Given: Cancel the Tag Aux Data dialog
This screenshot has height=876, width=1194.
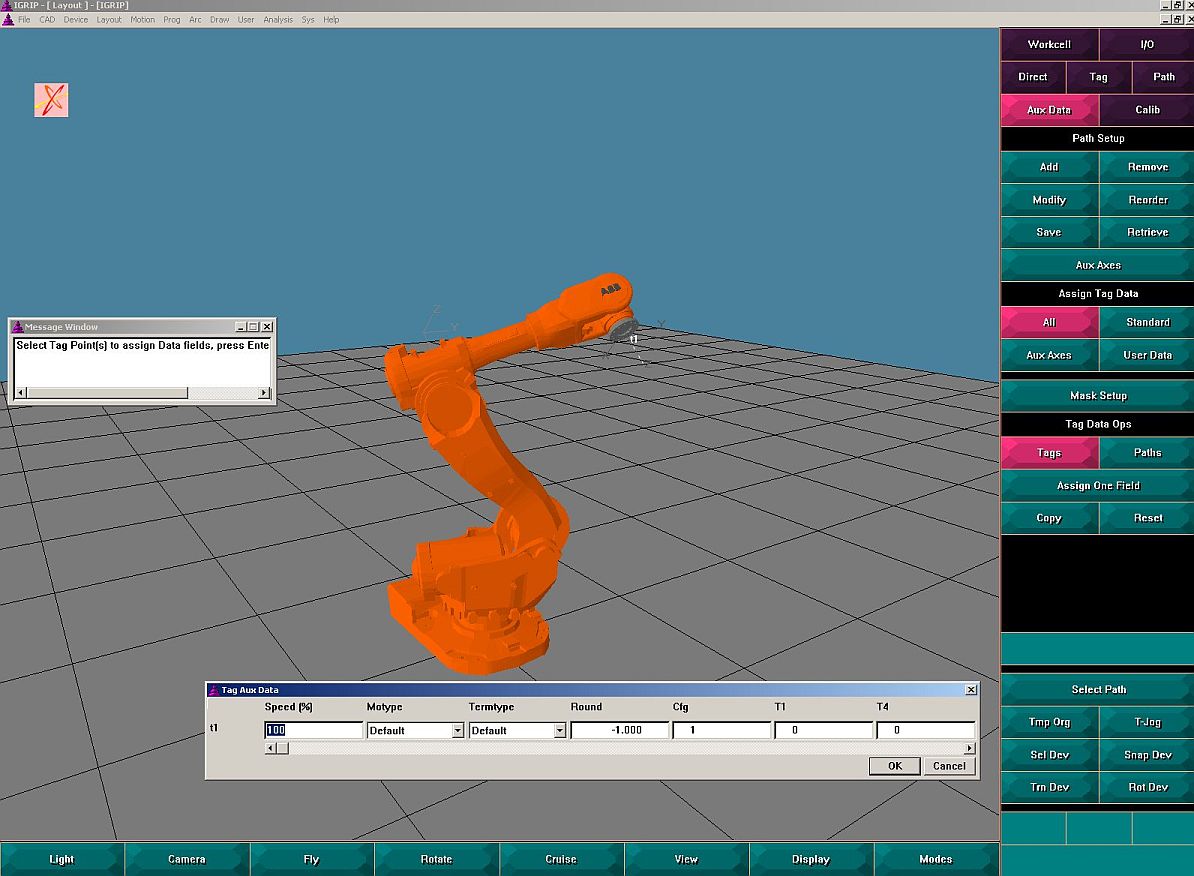Looking at the screenshot, I should [x=949, y=766].
